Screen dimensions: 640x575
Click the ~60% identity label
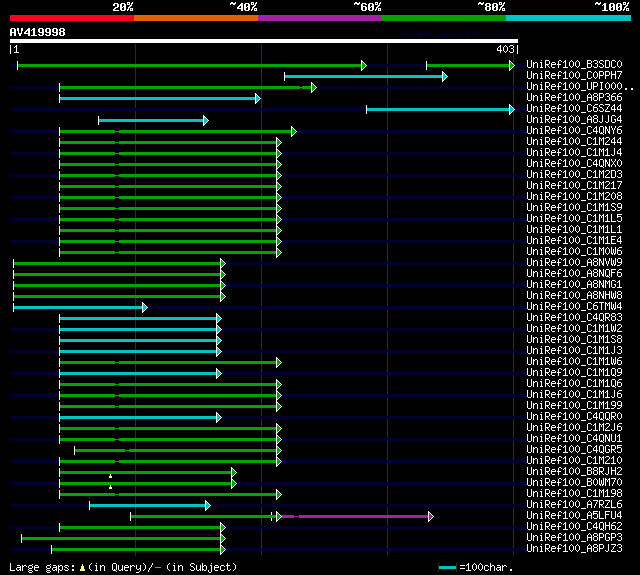point(367,7)
